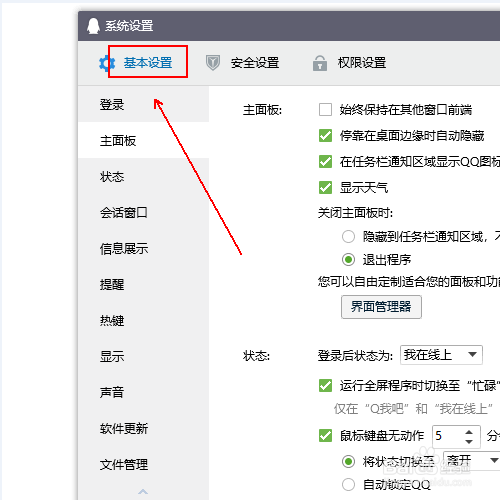Image resolution: width=500 pixels, height=500 pixels.
Task: Uncheck 鼠标键盘无动作 checkbox
Action: 325,436
